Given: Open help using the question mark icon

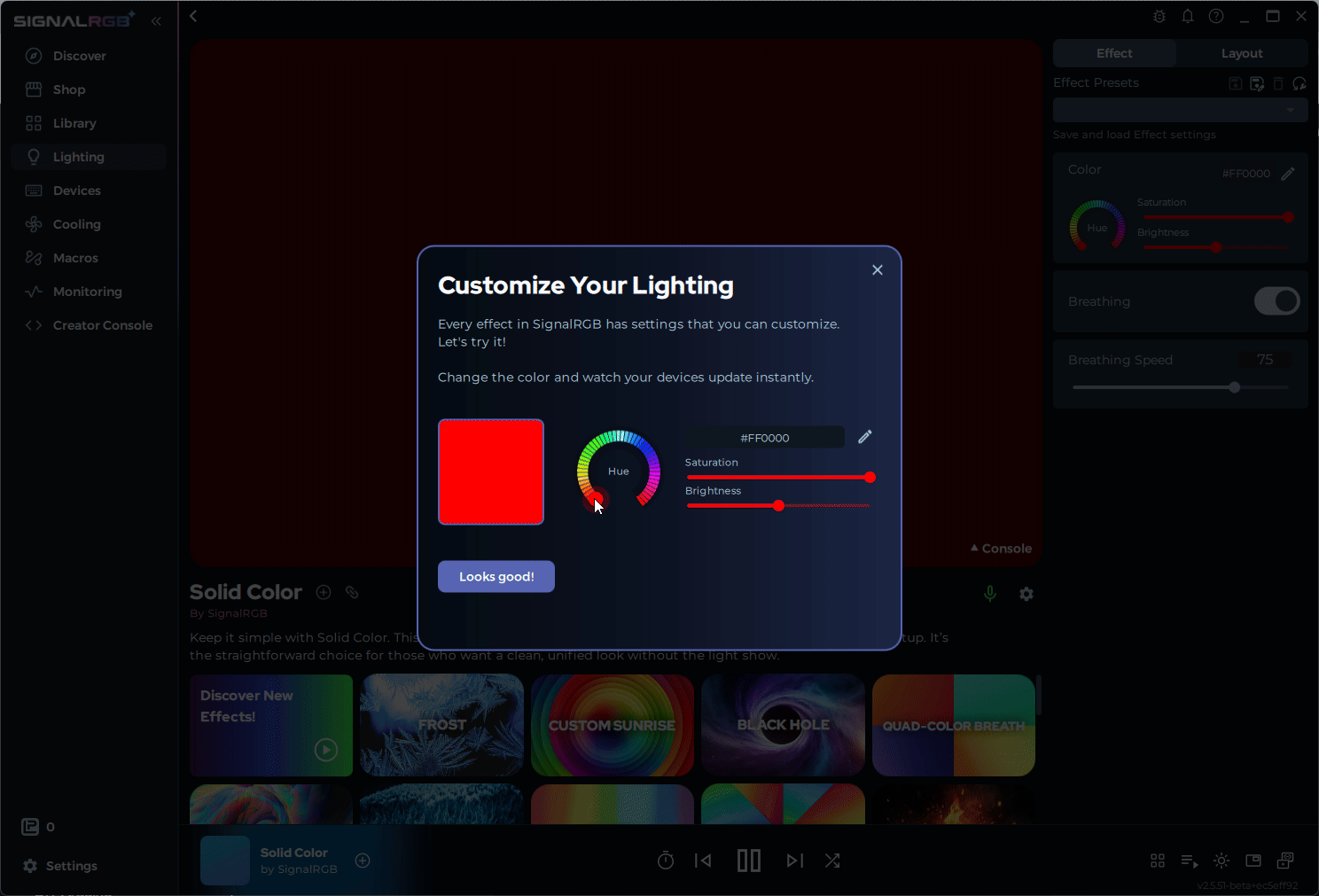Looking at the screenshot, I should (x=1215, y=16).
